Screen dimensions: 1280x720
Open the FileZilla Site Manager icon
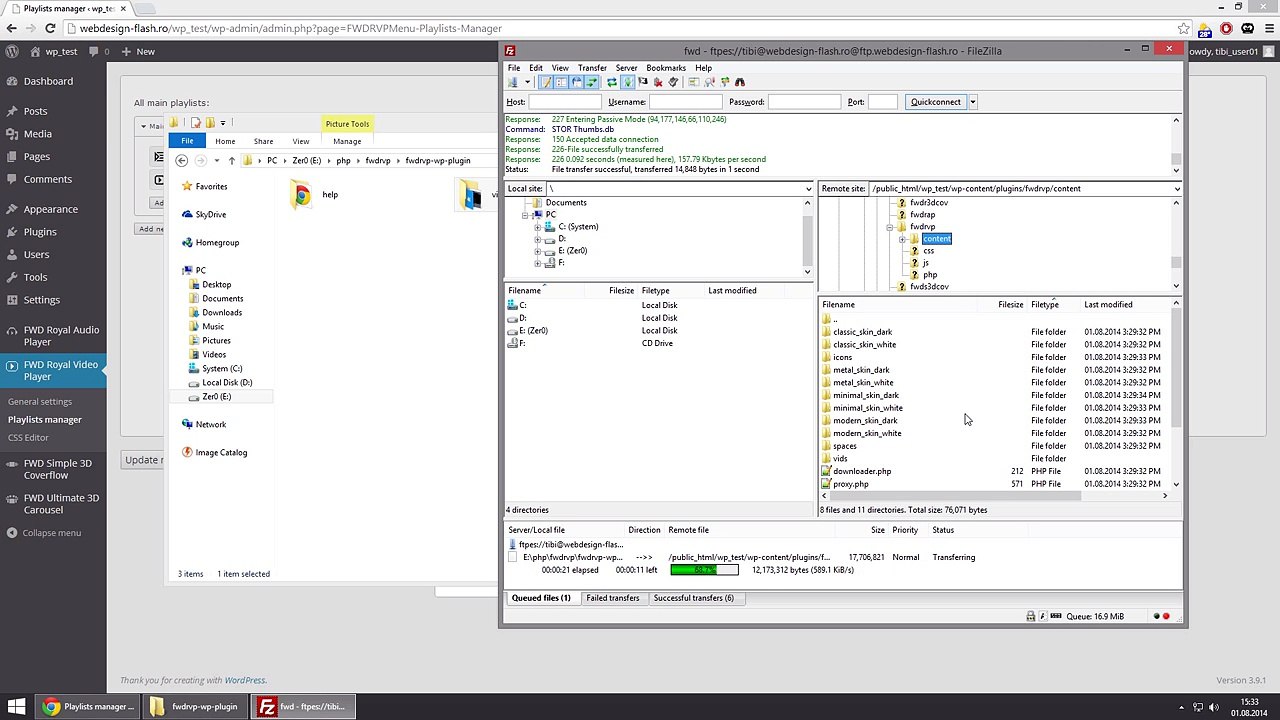pos(513,82)
